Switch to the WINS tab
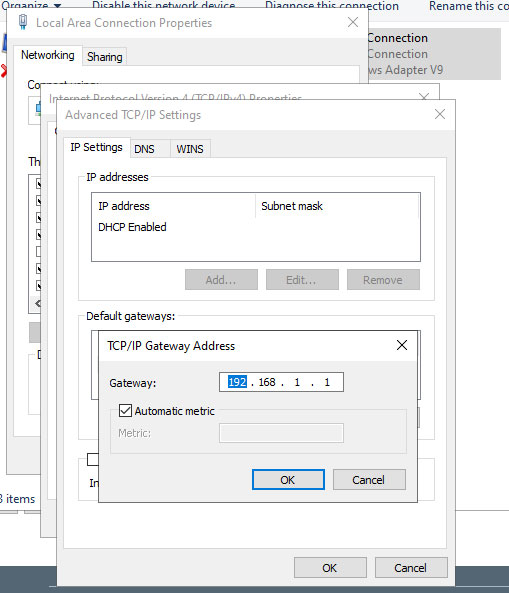The height and width of the screenshot is (593, 509). [x=190, y=149]
